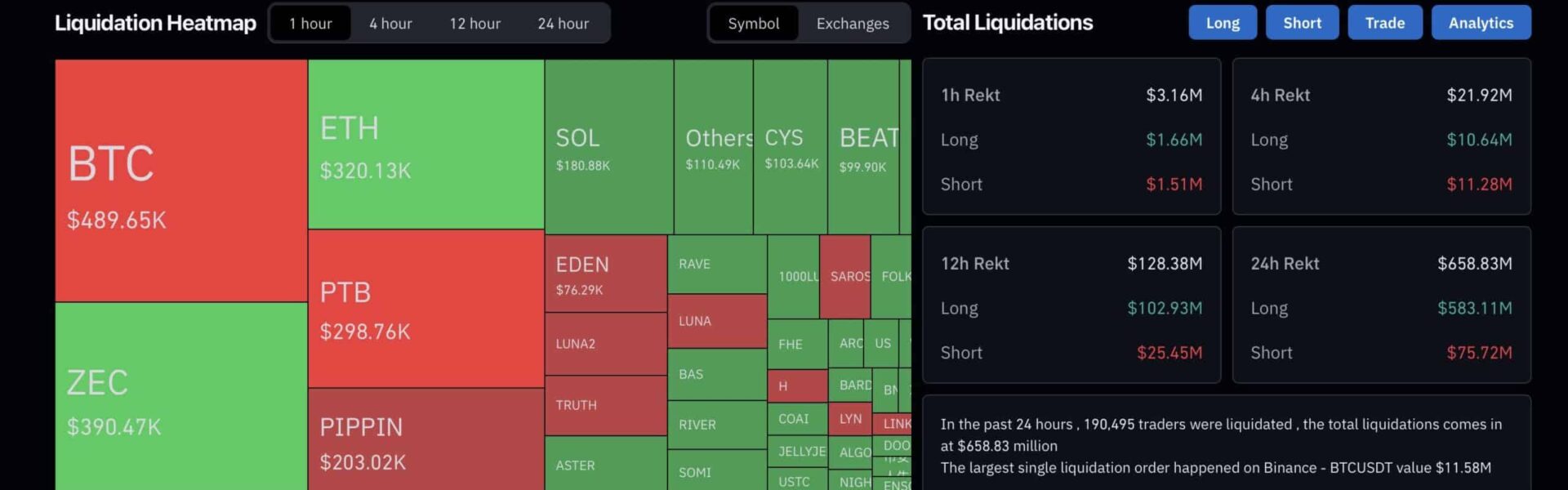The height and width of the screenshot is (490, 1568).
Task: Select the green ETH heatmap block
Action: [x=425, y=145]
